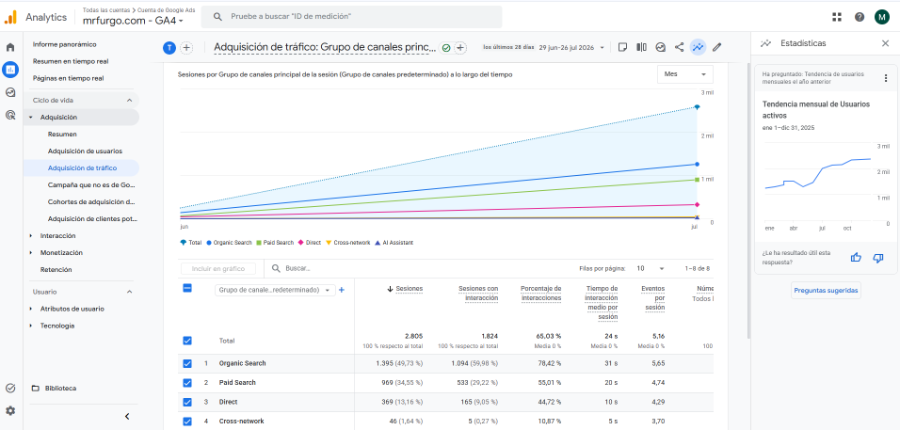900x430 pixels.
Task: Open the Google apps grid icon
Action: [837, 17]
